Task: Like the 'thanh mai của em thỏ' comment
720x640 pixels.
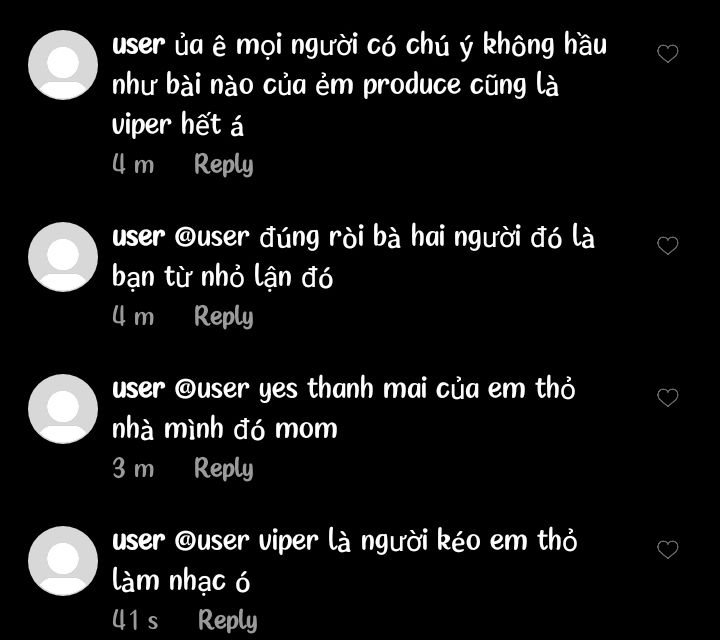Action: click(668, 398)
